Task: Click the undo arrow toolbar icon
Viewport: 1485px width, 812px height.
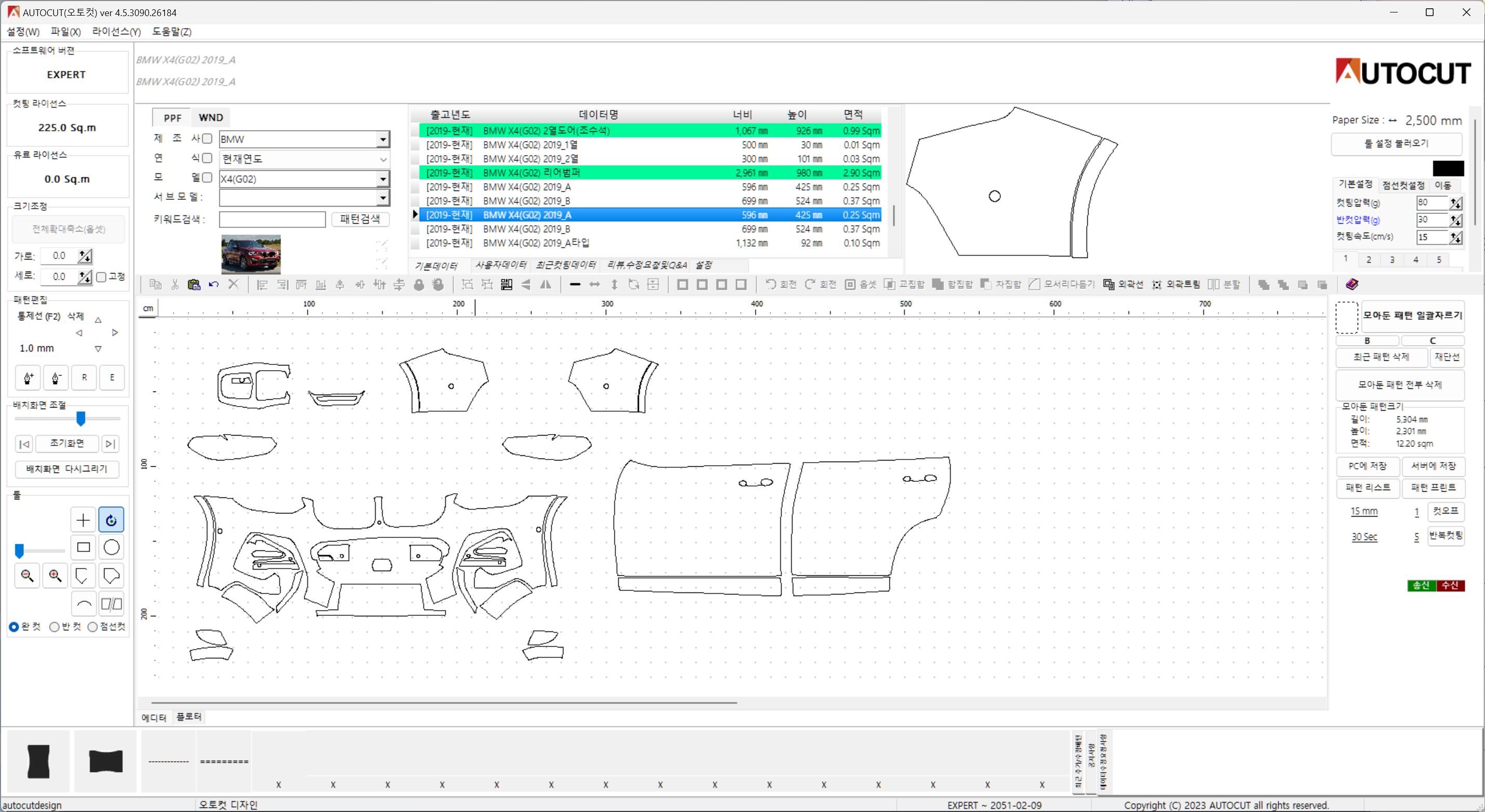Action: pos(214,284)
